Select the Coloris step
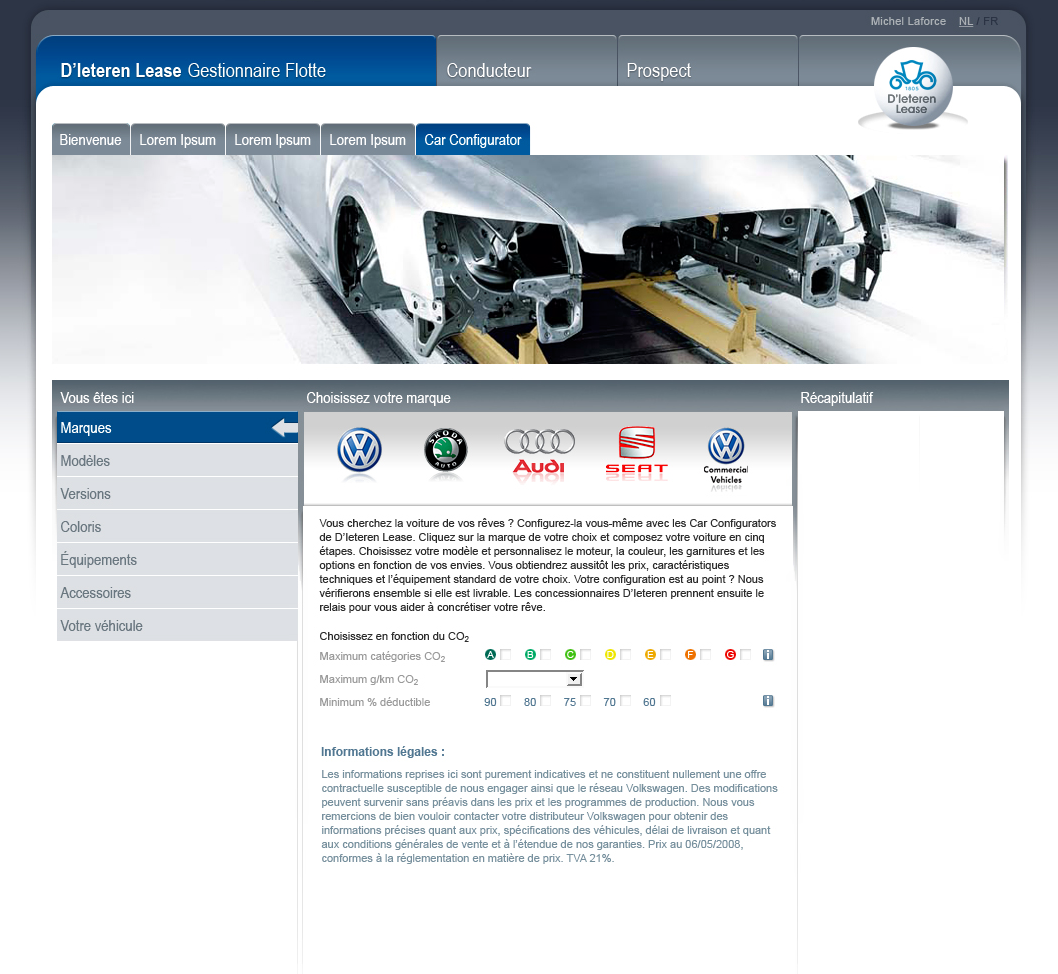 click(x=177, y=527)
